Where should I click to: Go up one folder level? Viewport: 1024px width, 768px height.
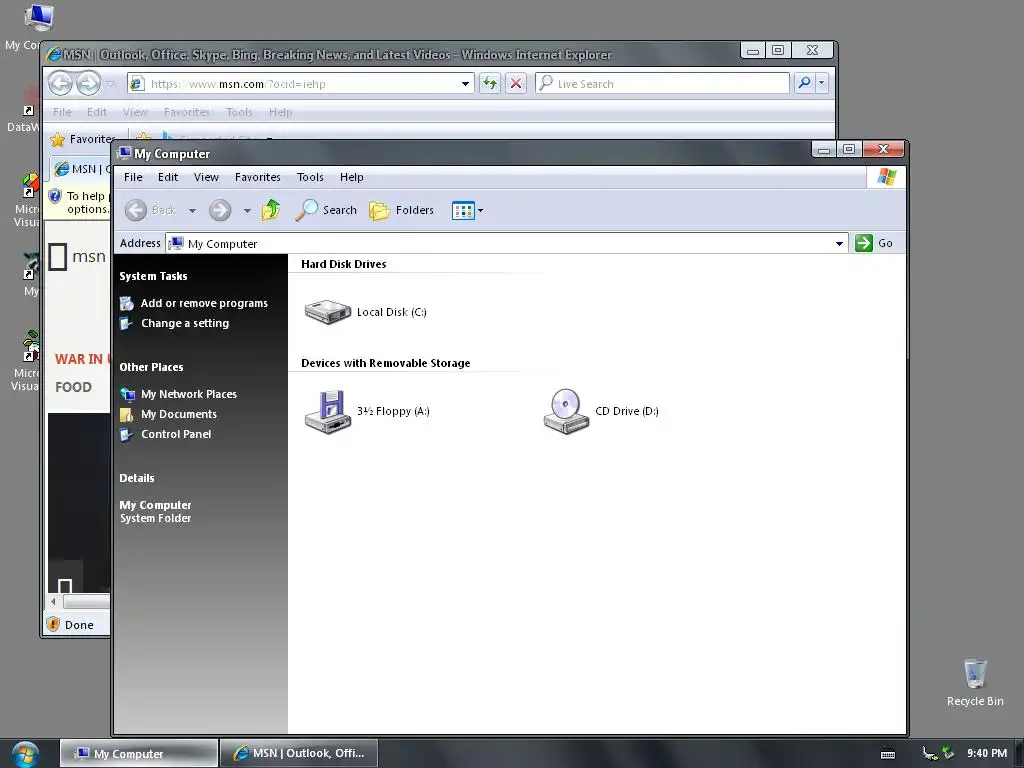point(270,210)
